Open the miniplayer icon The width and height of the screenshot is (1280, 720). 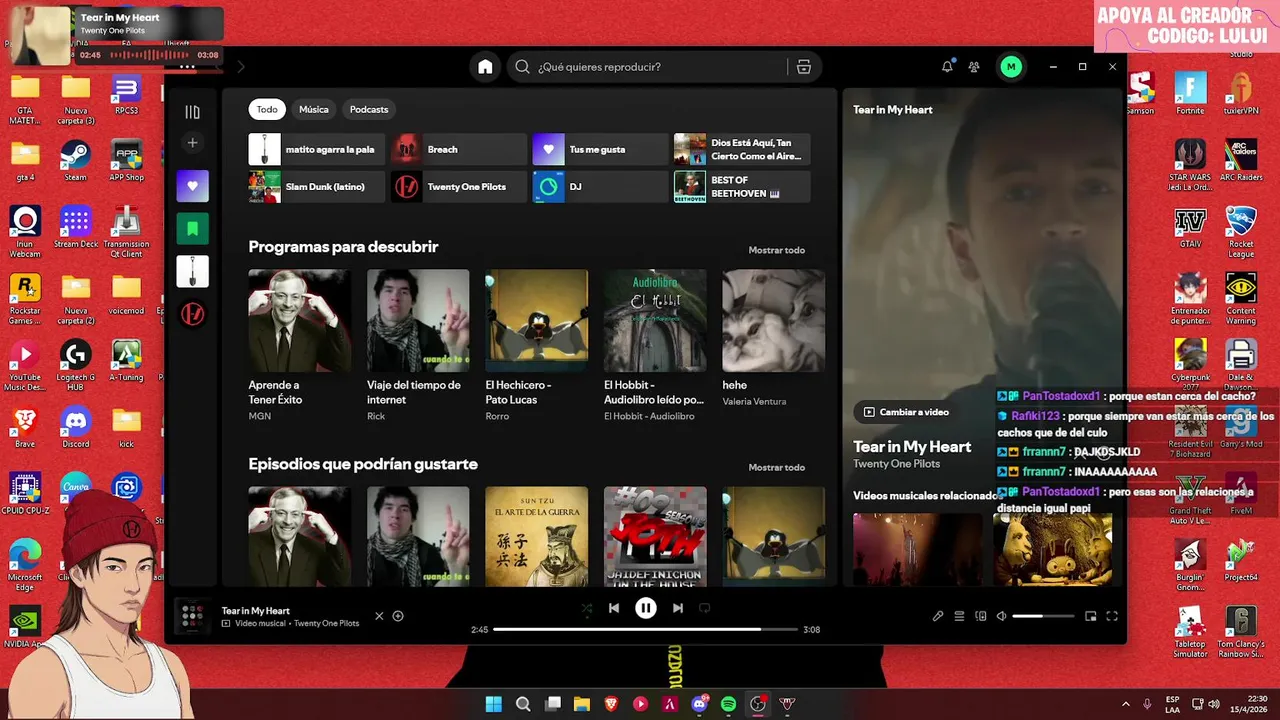coord(1091,616)
